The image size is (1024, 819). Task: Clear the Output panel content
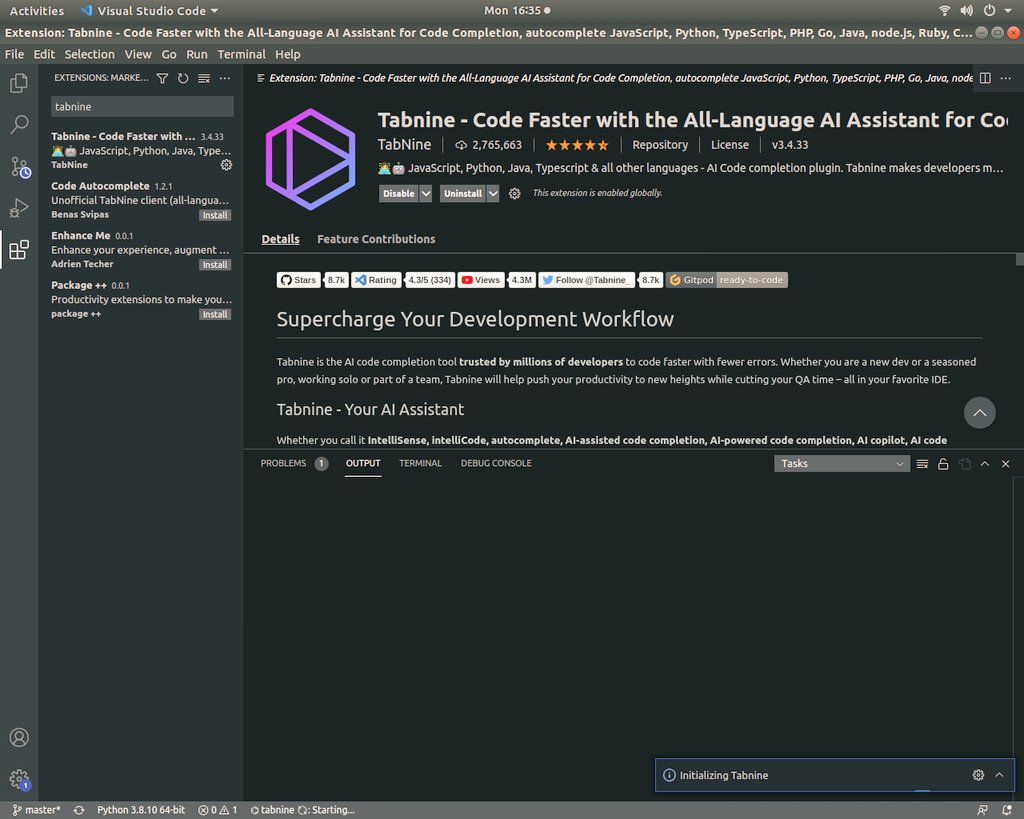click(922, 463)
